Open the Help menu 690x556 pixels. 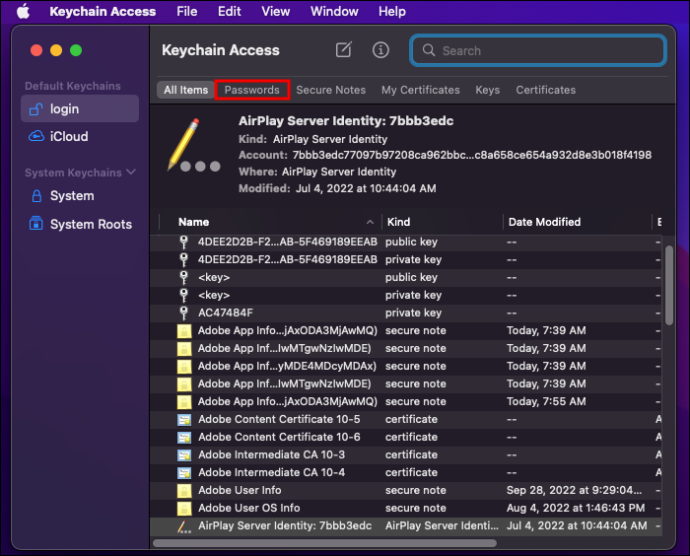click(392, 11)
